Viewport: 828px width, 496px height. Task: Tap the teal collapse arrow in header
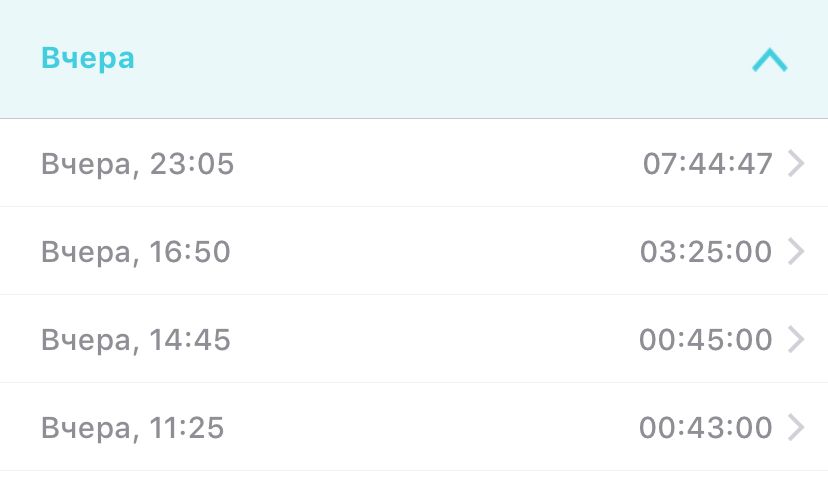(x=769, y=61)
